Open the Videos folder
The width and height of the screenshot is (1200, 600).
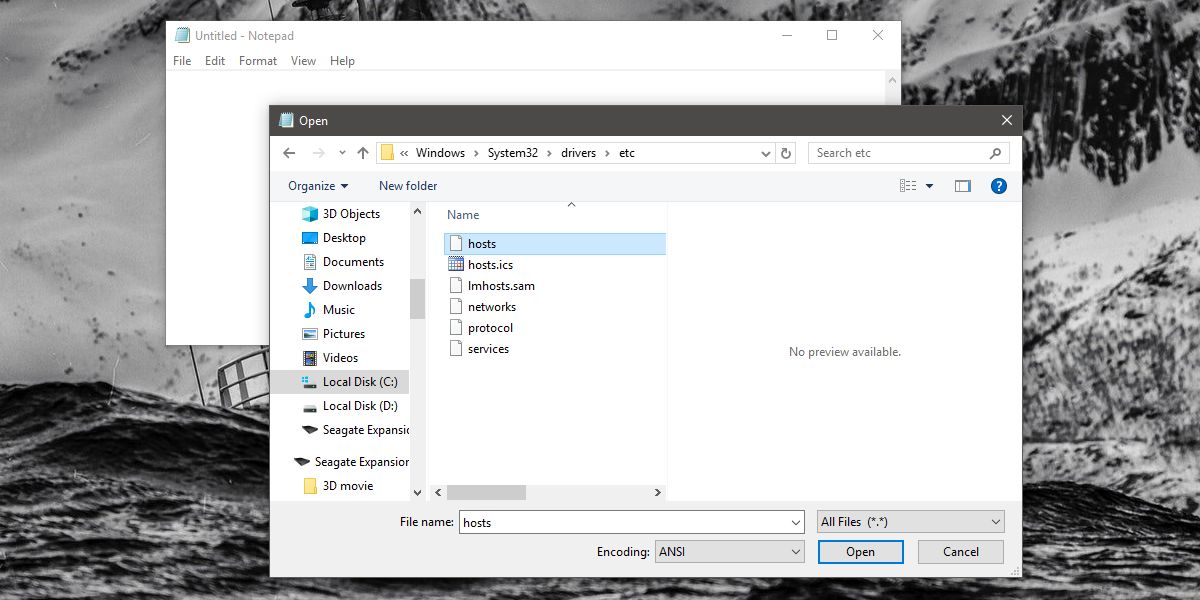click(340, 358)
